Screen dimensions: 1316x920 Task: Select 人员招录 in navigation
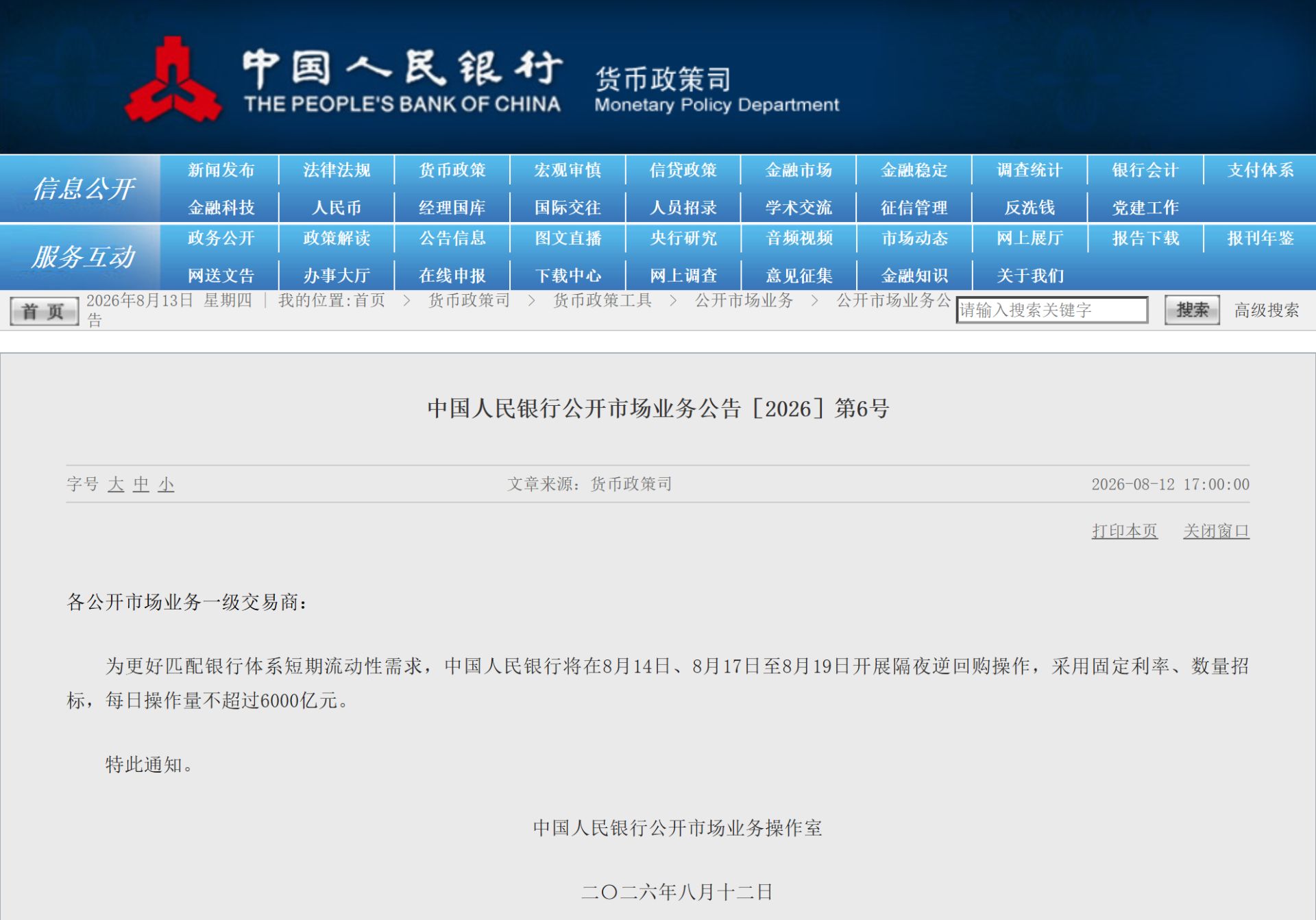(x=683, y=208)
